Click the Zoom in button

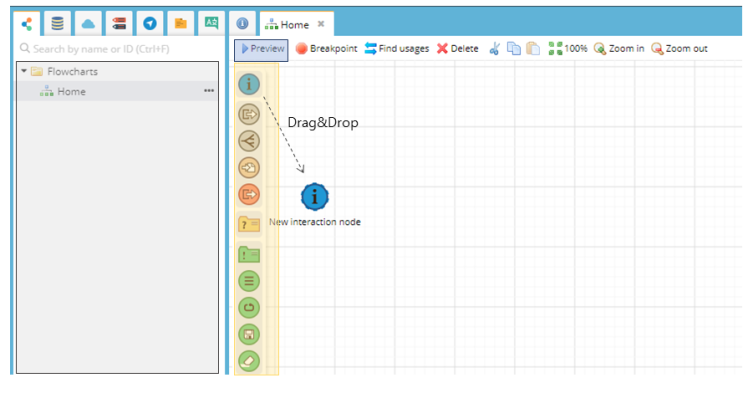point(619,49)
